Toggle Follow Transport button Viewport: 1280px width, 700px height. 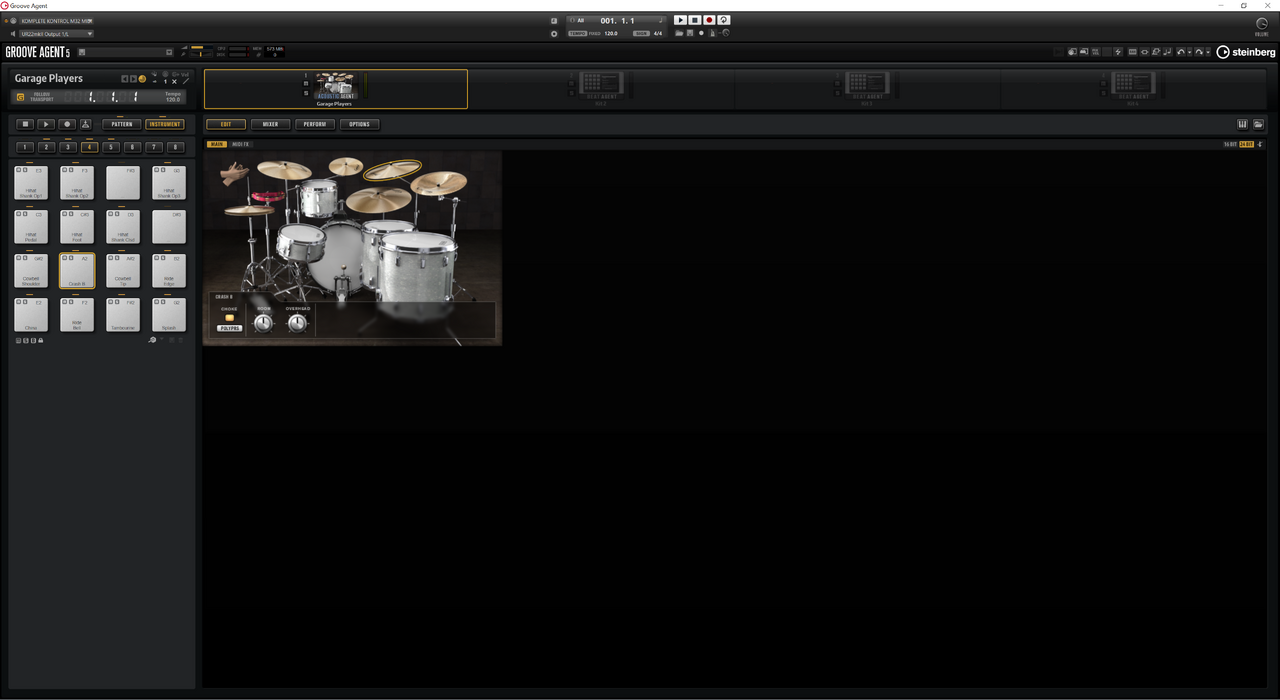pyautogui.click(x=20, y=97)
